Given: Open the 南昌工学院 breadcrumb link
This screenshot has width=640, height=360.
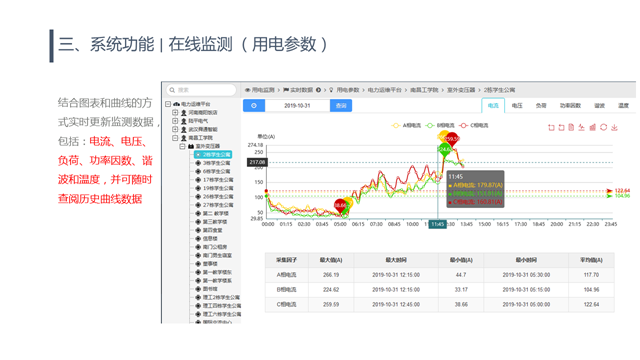Looking at the screenshot, I should (424, 90).
